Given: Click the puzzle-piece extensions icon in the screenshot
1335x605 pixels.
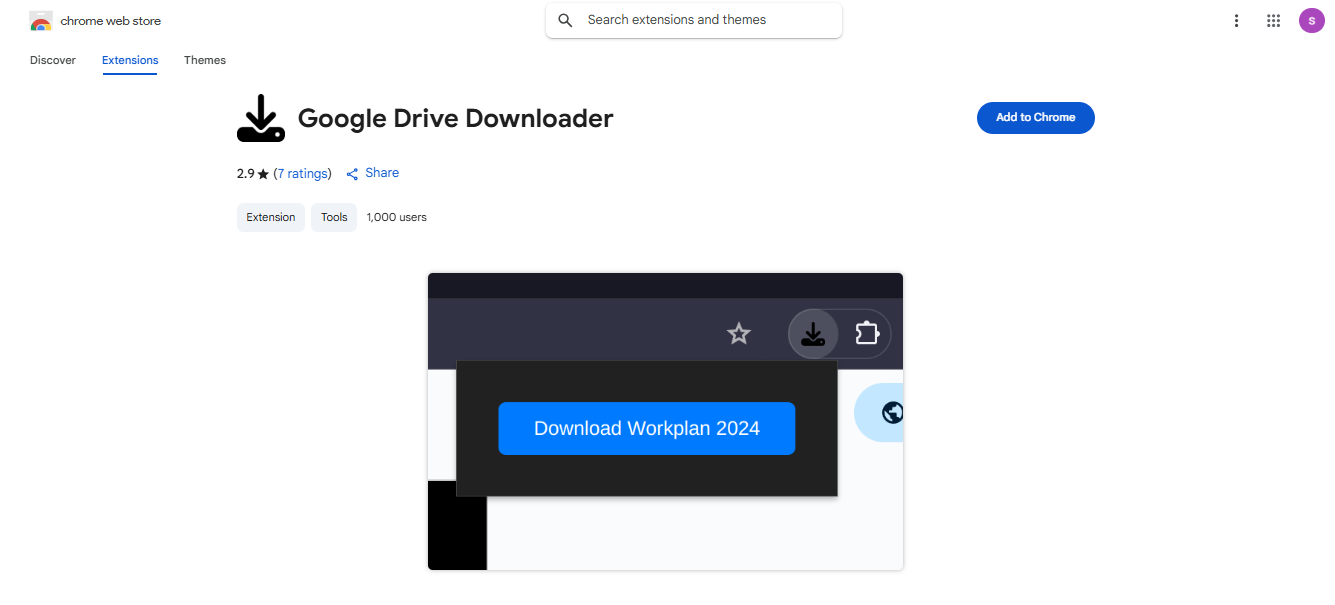Looking at the screenshot, I should pos(866,333).
